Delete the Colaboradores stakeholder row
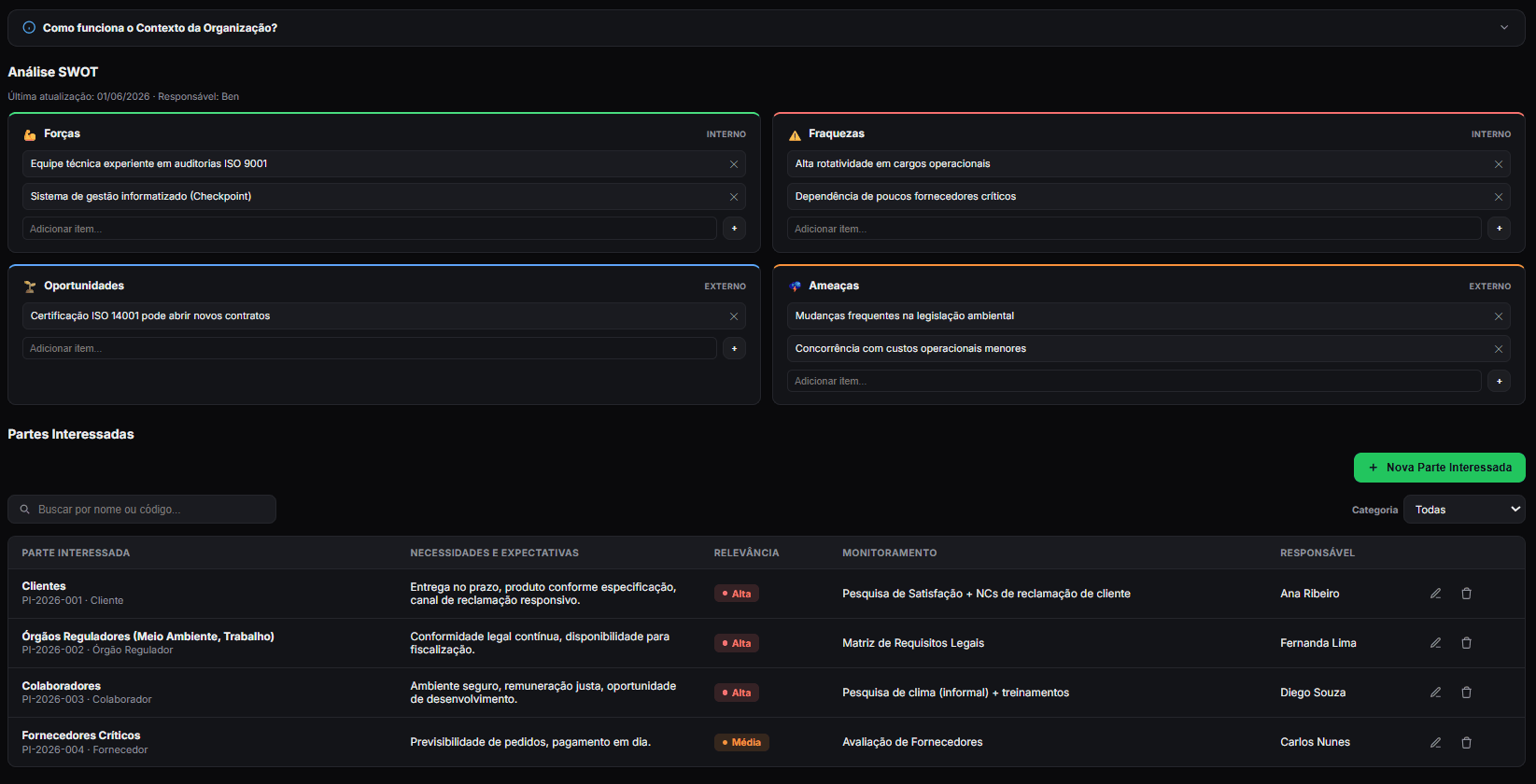The image size is (1536, 784). [x=1467, y=693]
